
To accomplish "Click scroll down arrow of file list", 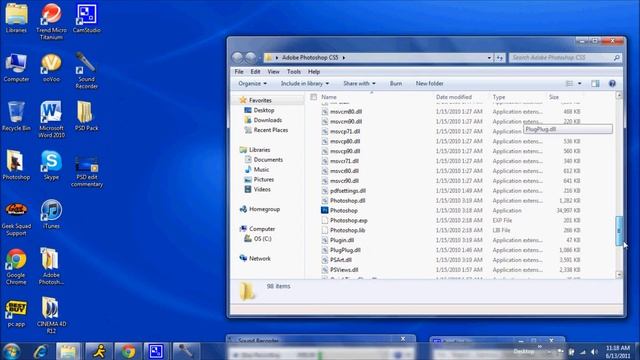I will (619, 275).
